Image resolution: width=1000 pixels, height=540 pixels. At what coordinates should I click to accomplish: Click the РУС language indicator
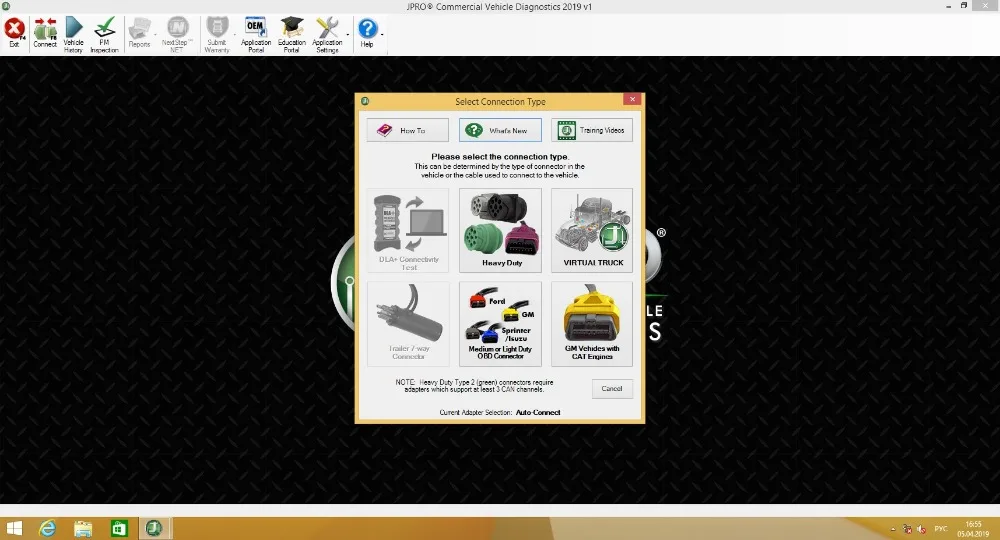(x=941, y=529)
